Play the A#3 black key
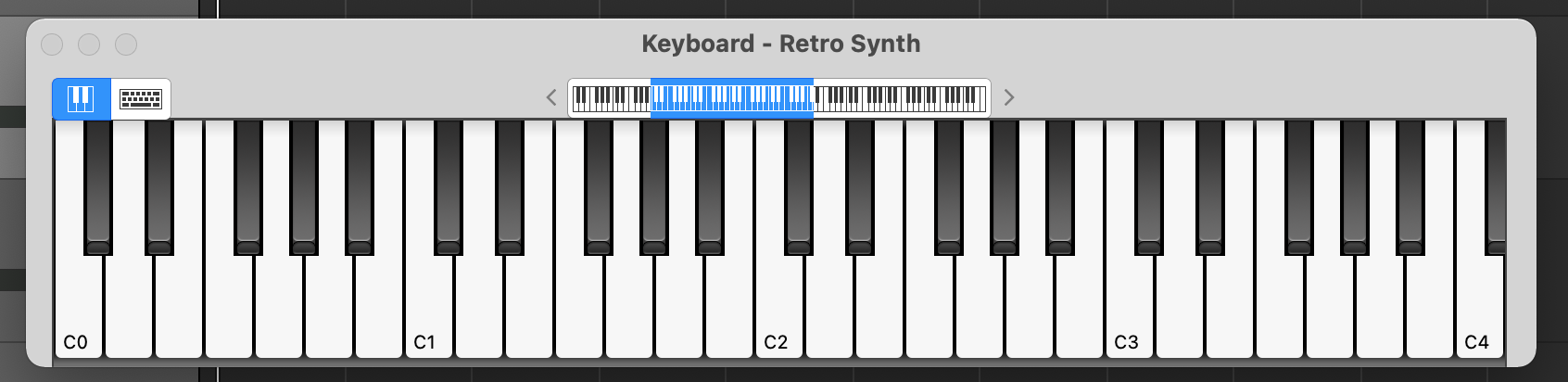 click(x=1410, y=185)
